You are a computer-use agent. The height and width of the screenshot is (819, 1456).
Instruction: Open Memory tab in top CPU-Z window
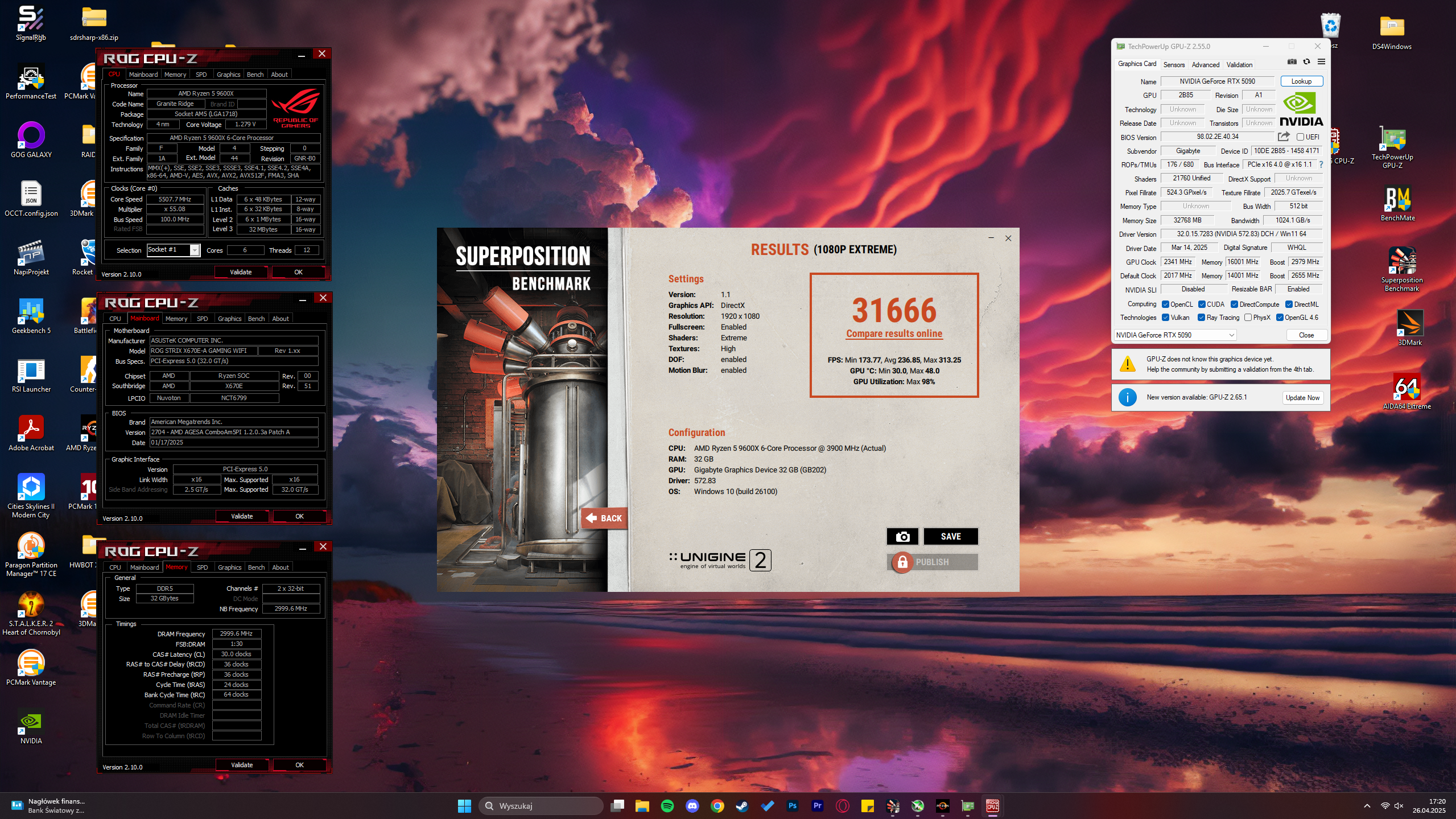pyautogui.click(x=175, y=75)
